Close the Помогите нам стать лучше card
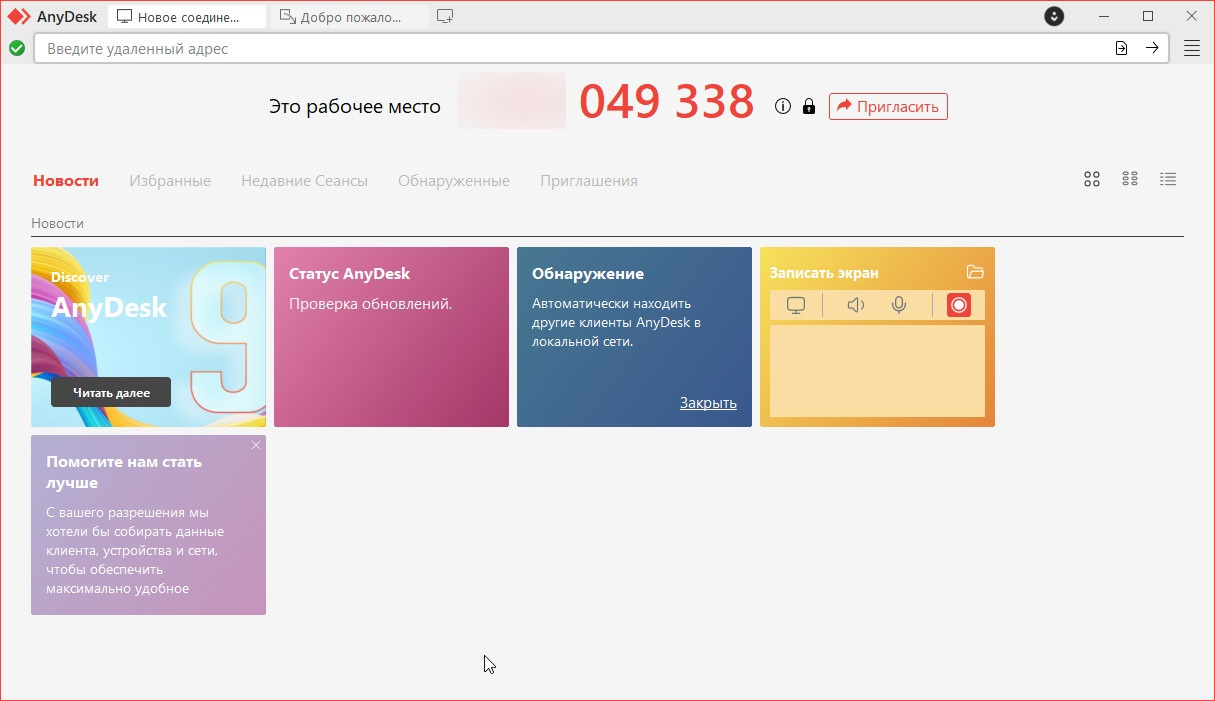The width and height of the screenshot is (1215, 701). (256, 445)
